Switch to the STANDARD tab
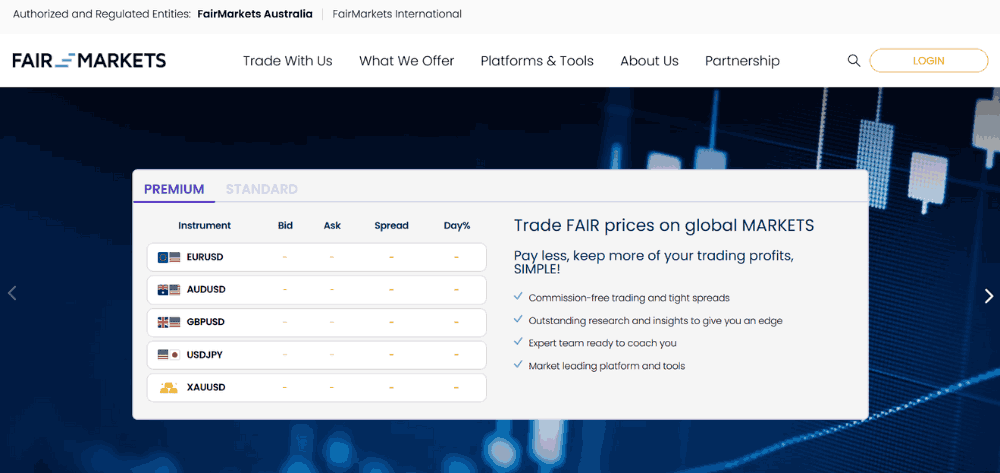 [261, 189]
